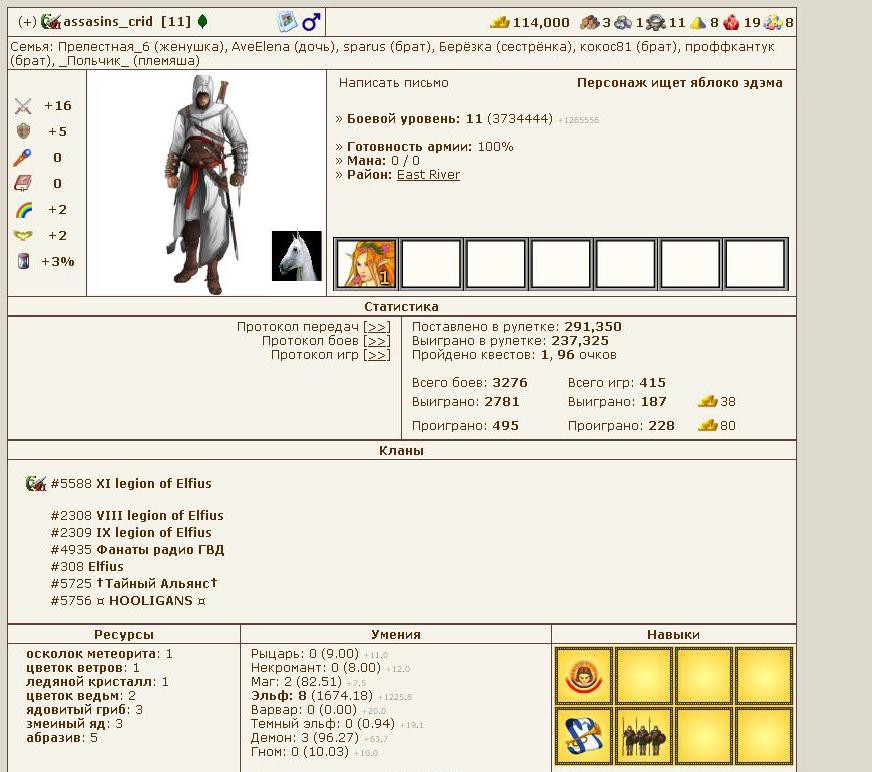Click the male gender symbol icon
872x772 pixels.
[311, 22]
